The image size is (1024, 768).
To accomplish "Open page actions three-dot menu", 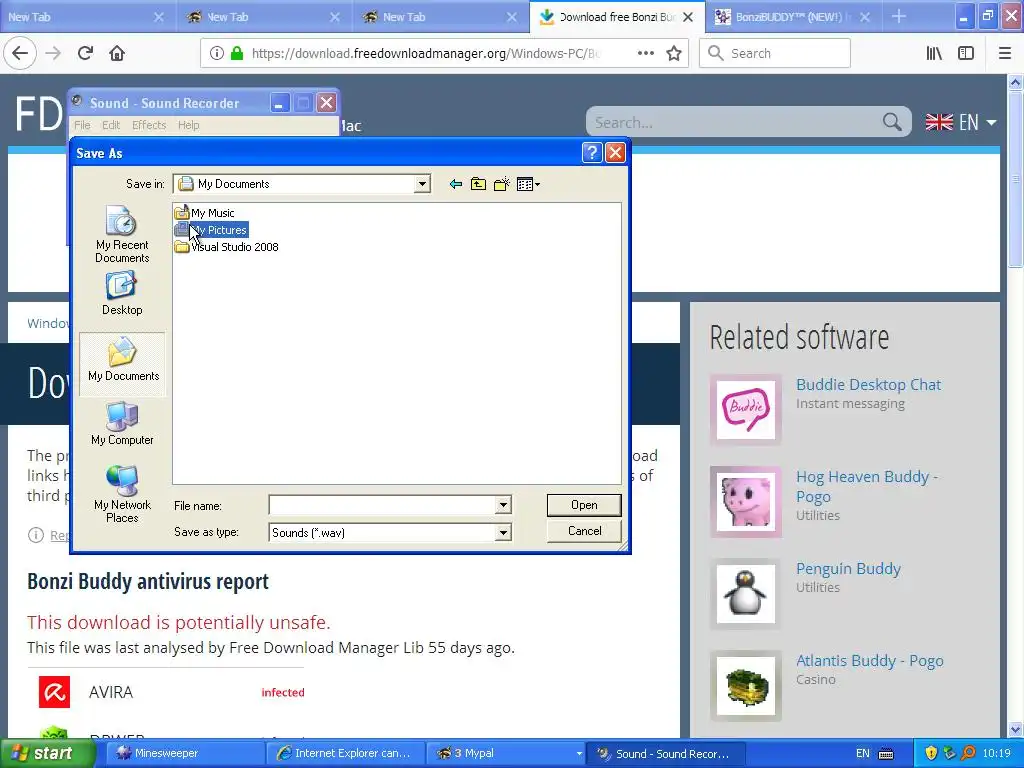I will click(x=646, y=53).
